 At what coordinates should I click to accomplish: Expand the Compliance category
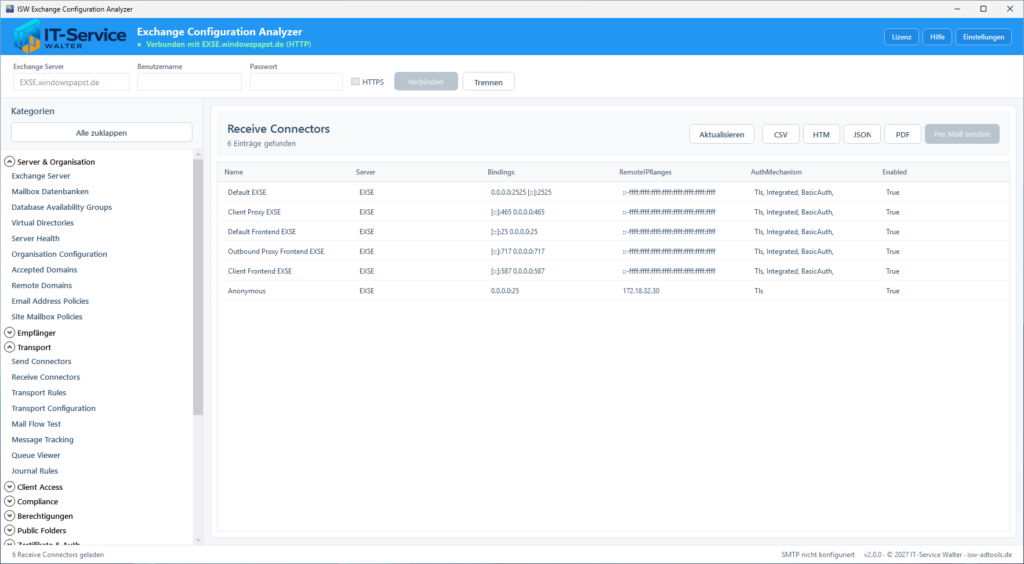(9, 501)
